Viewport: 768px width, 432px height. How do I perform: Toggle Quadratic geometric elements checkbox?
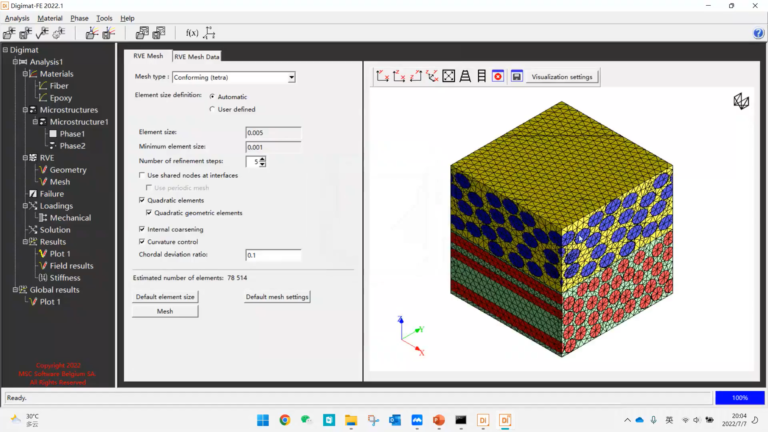tap(149, 213)
